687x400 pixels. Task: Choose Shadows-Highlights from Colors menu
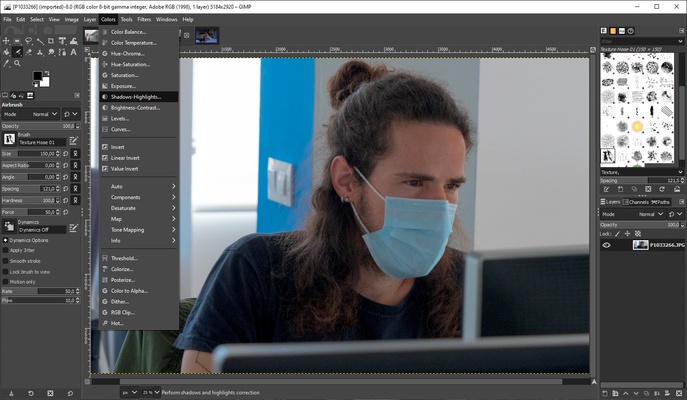pos(139,97)
